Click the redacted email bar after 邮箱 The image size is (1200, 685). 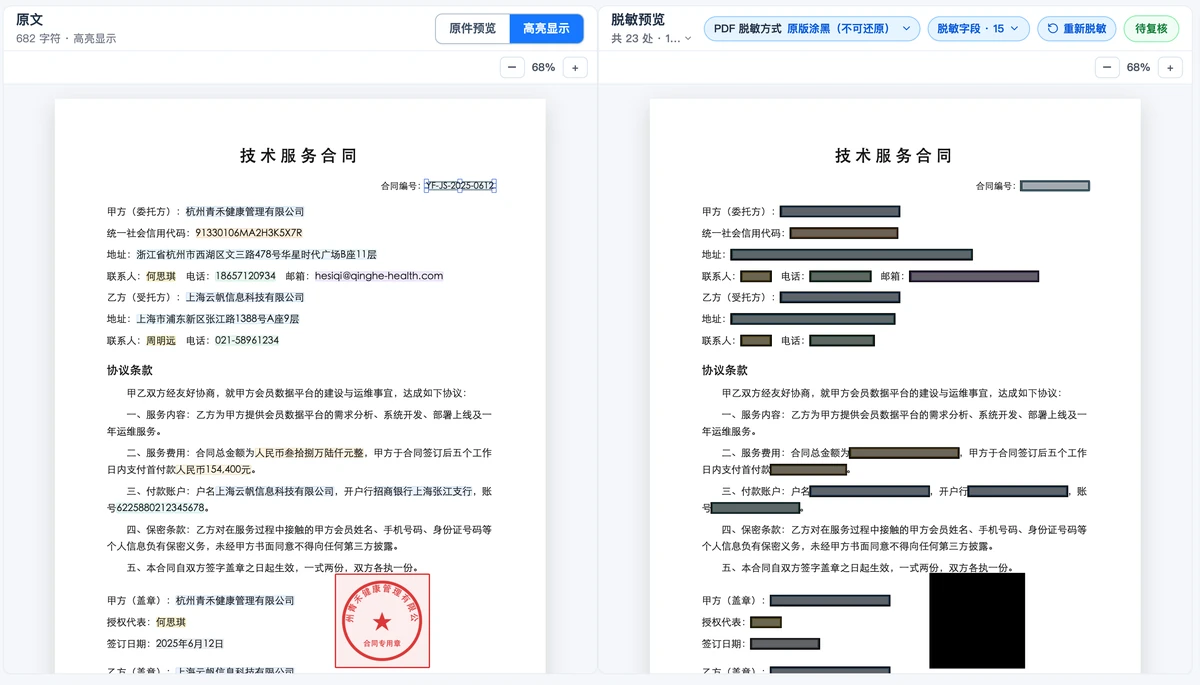point(974,276)
